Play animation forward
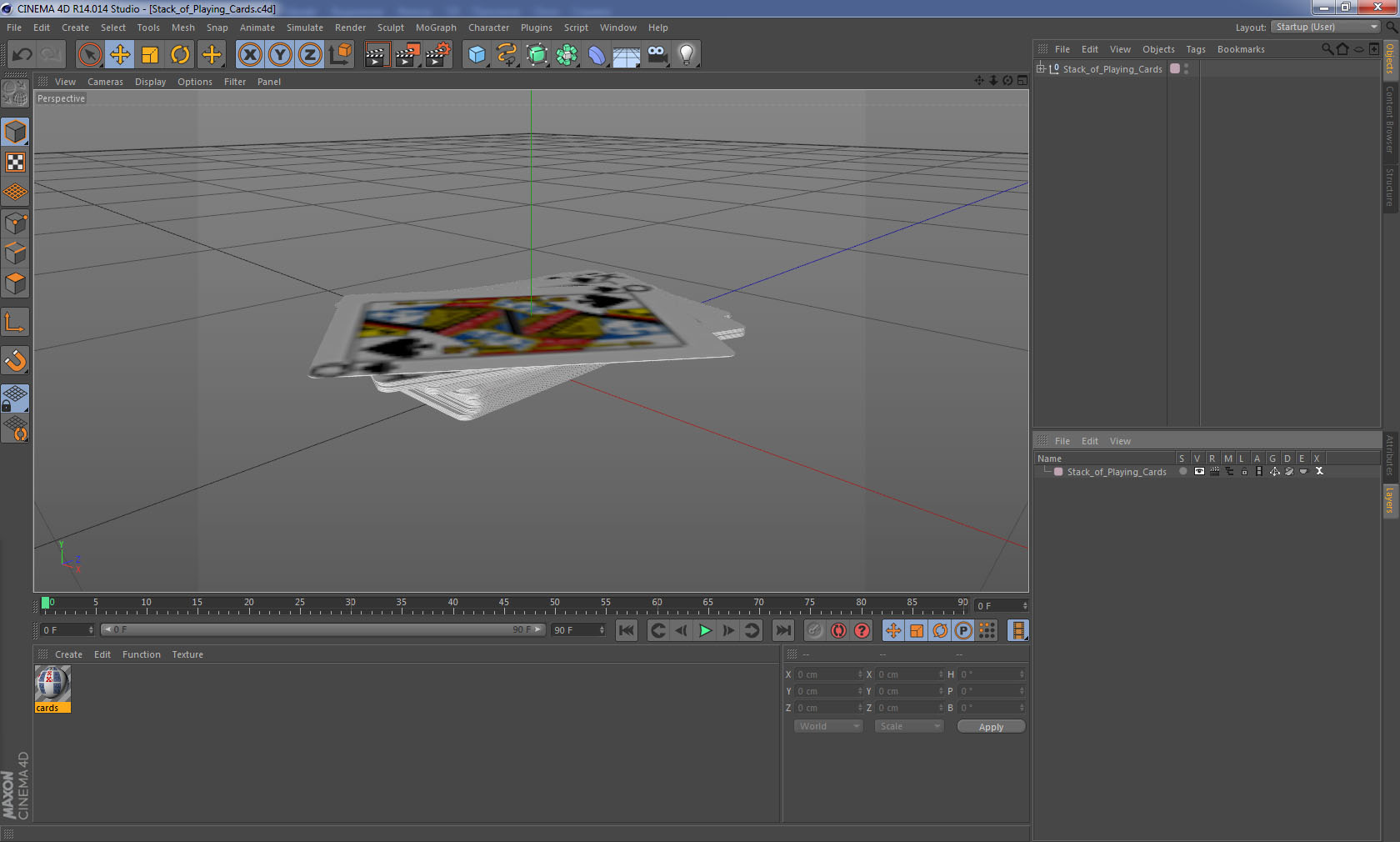Image resolution: width=1400 pixels, height=842 pixels. tap(705, 630)
